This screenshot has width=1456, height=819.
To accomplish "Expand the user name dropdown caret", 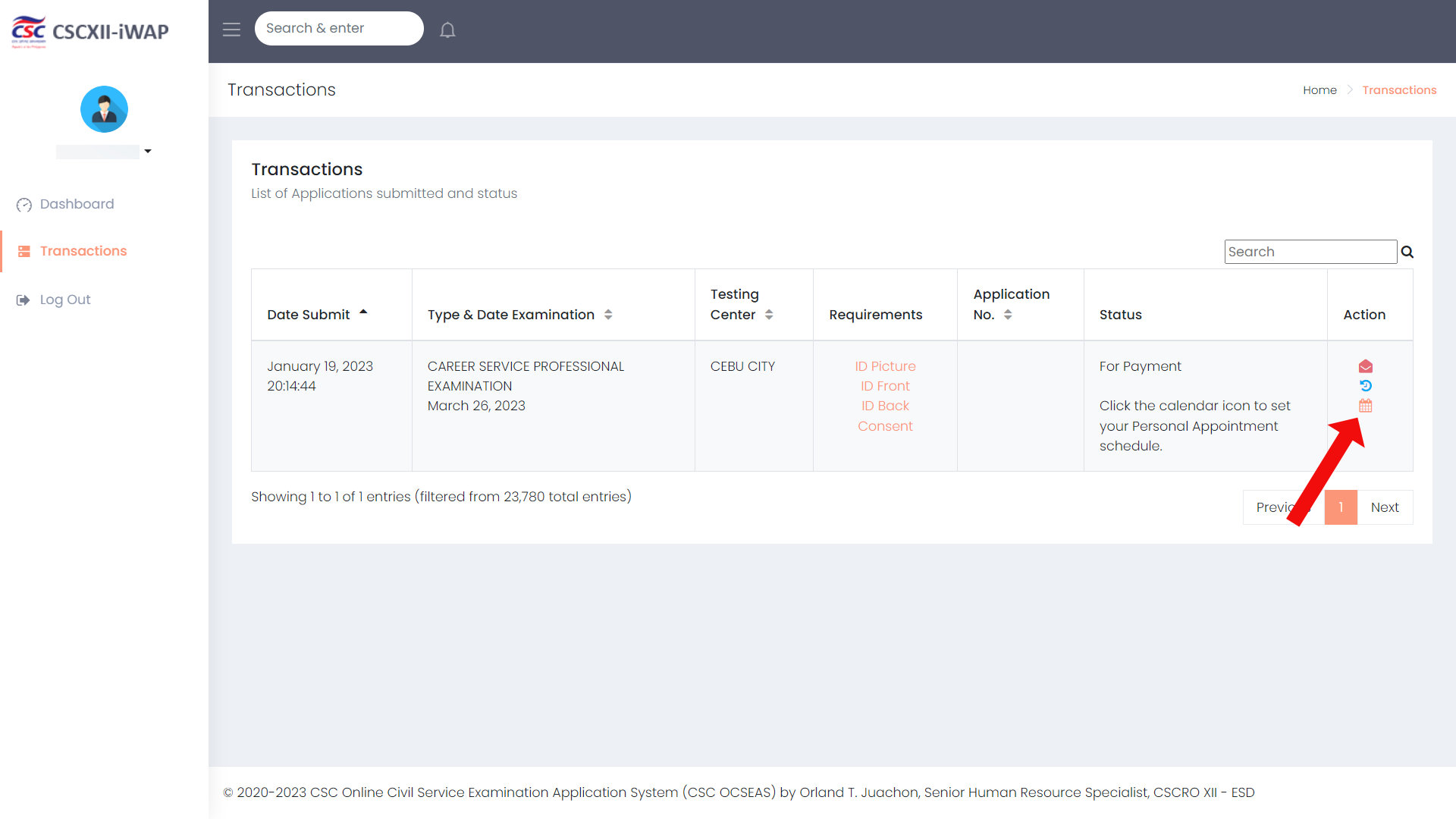I will pyautogui.click(x=148, y=151).
